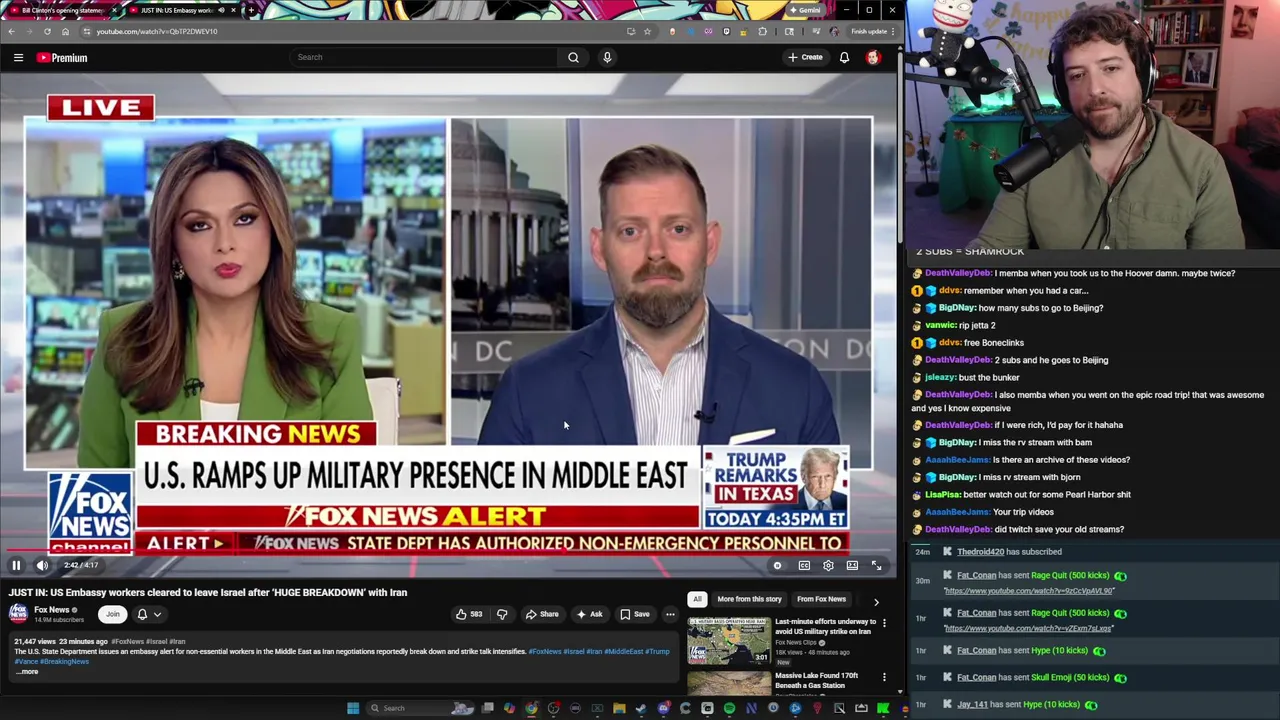Open options for Massive Lake Found video
This screenshot has height=720, width=1280.
coord(884,677)
